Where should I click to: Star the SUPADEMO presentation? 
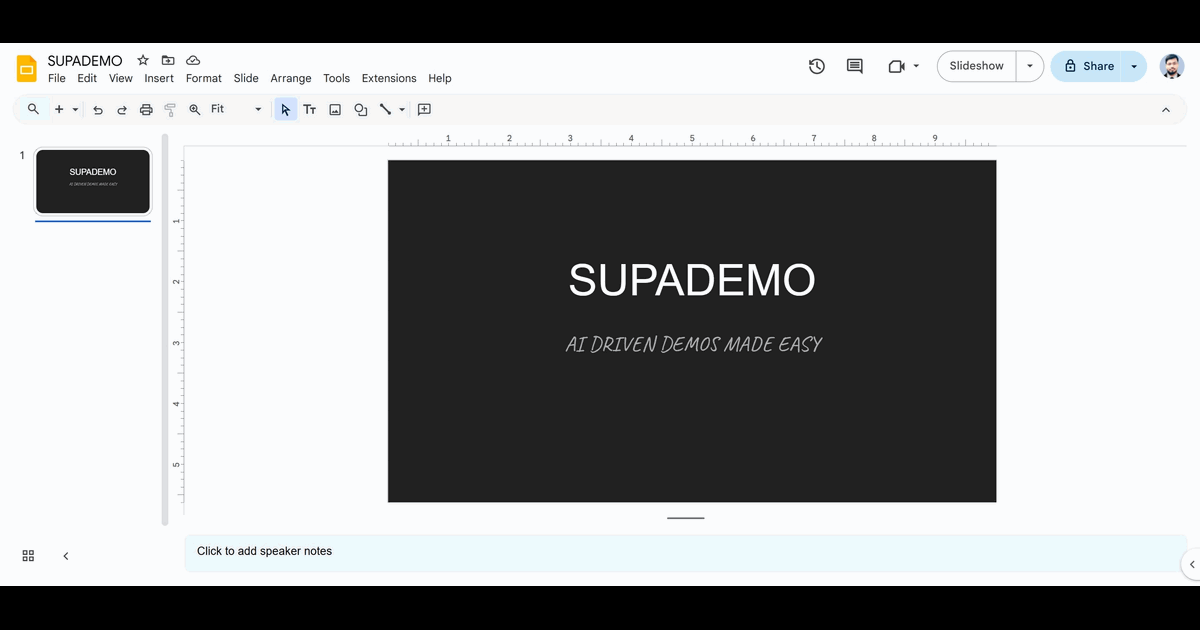pos(143,61)
